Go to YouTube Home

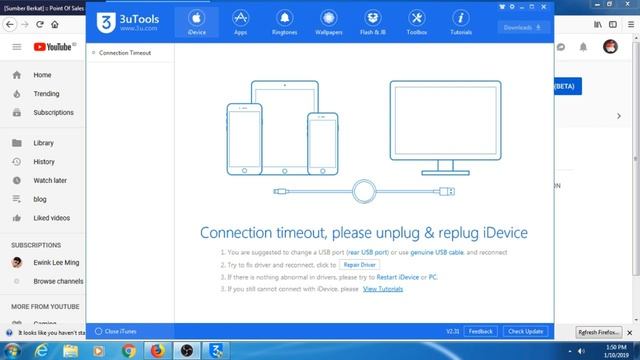[42, 75]
